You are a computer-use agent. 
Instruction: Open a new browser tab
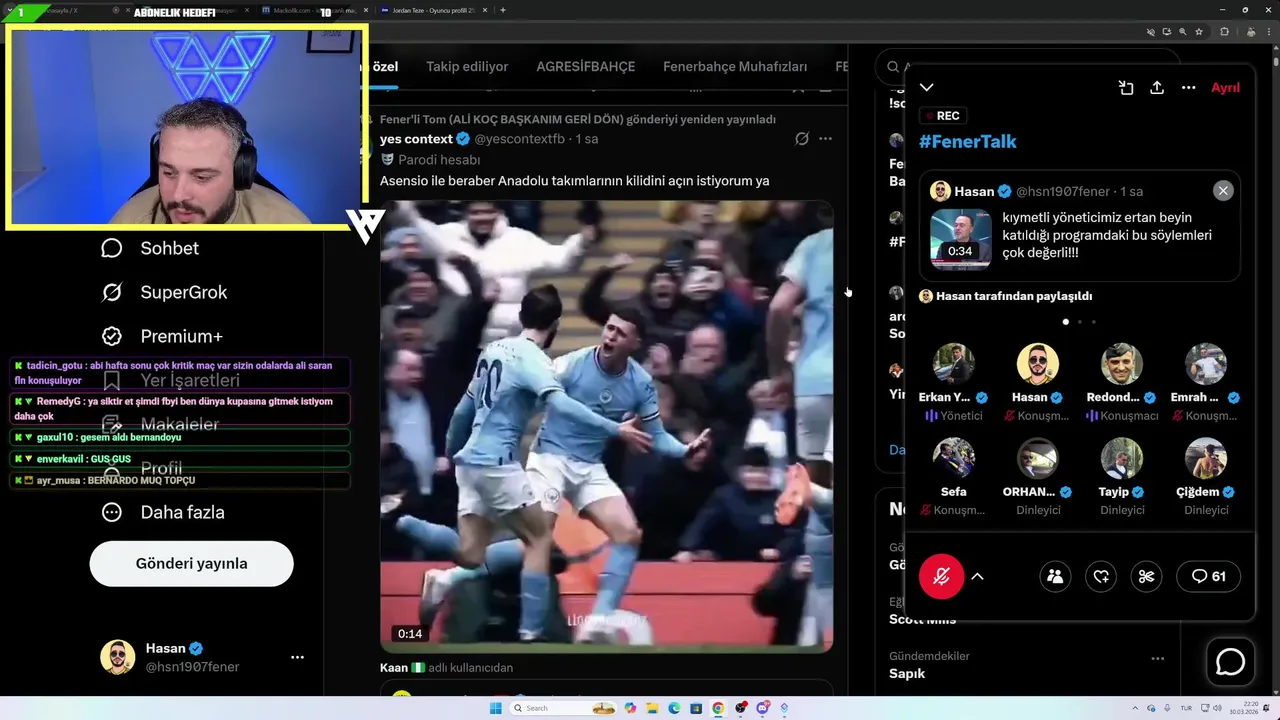(502, 10)
